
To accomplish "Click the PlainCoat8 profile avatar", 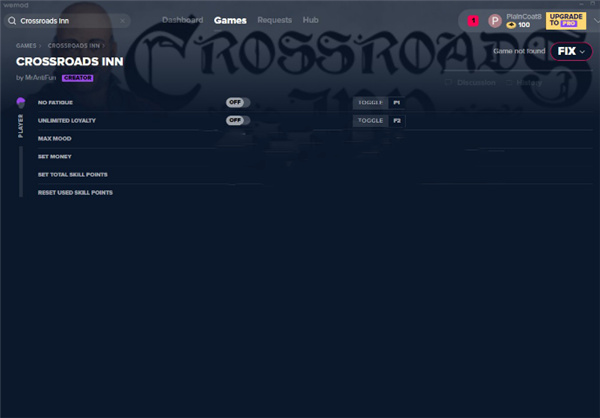I will (x=495, y=21).
